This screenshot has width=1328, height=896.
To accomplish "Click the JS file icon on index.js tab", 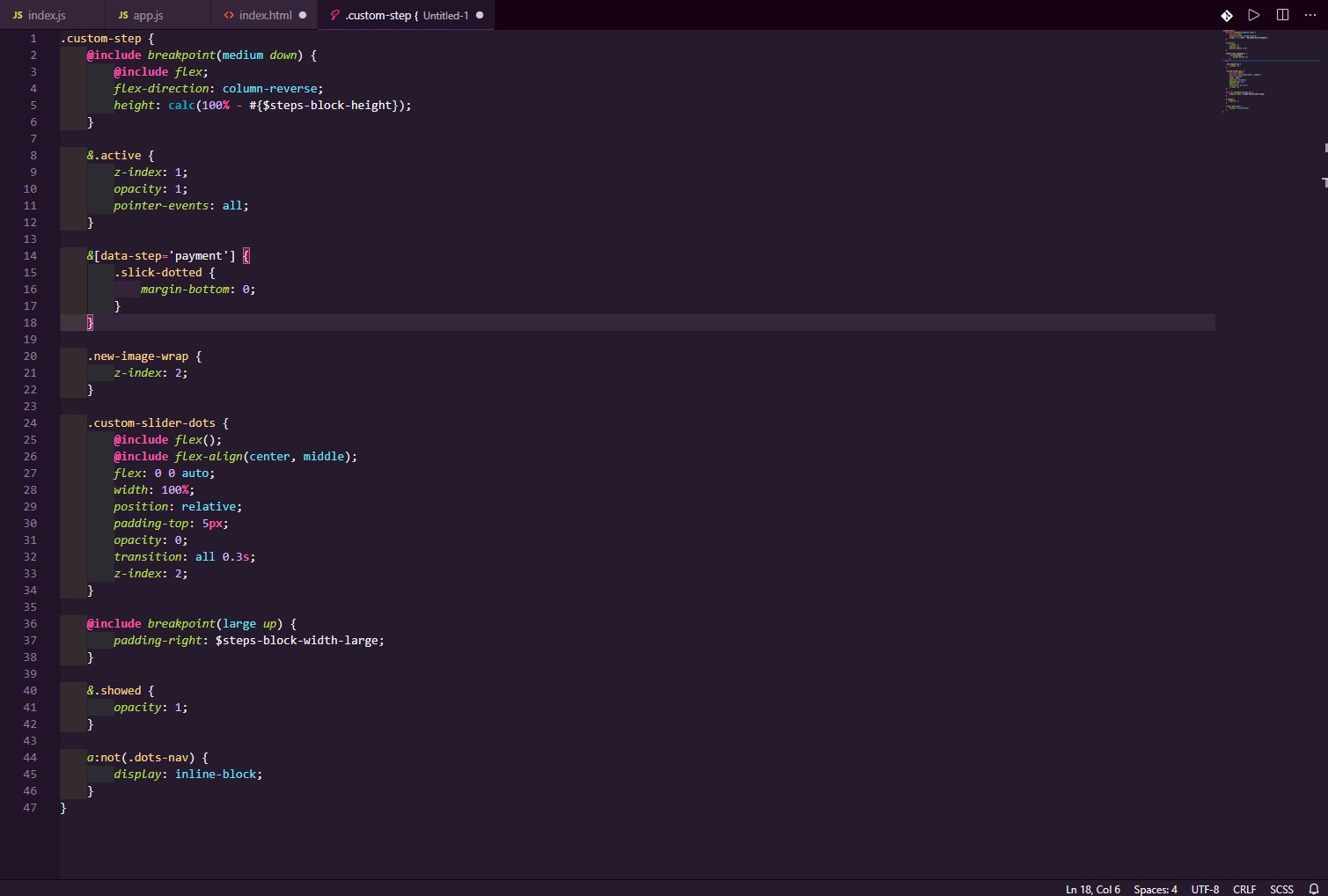I will click(18, 15).
